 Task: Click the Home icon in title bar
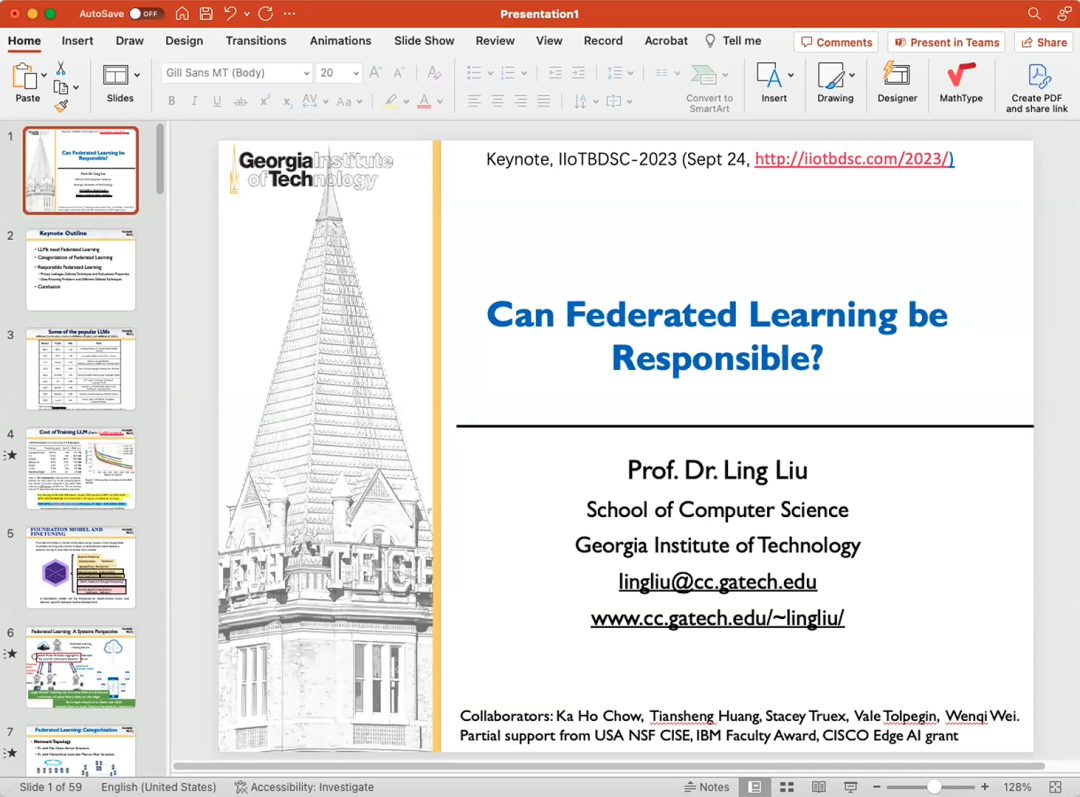pos(182,13)
